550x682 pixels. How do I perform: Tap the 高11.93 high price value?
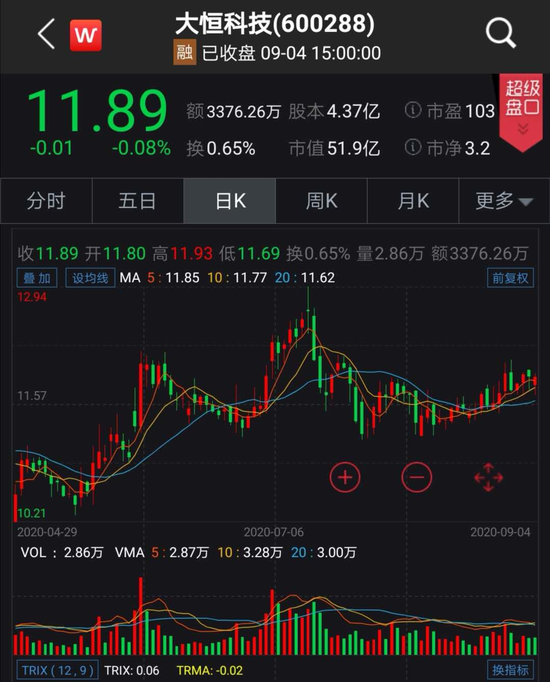pyautogui.click(x=183, y=253)
